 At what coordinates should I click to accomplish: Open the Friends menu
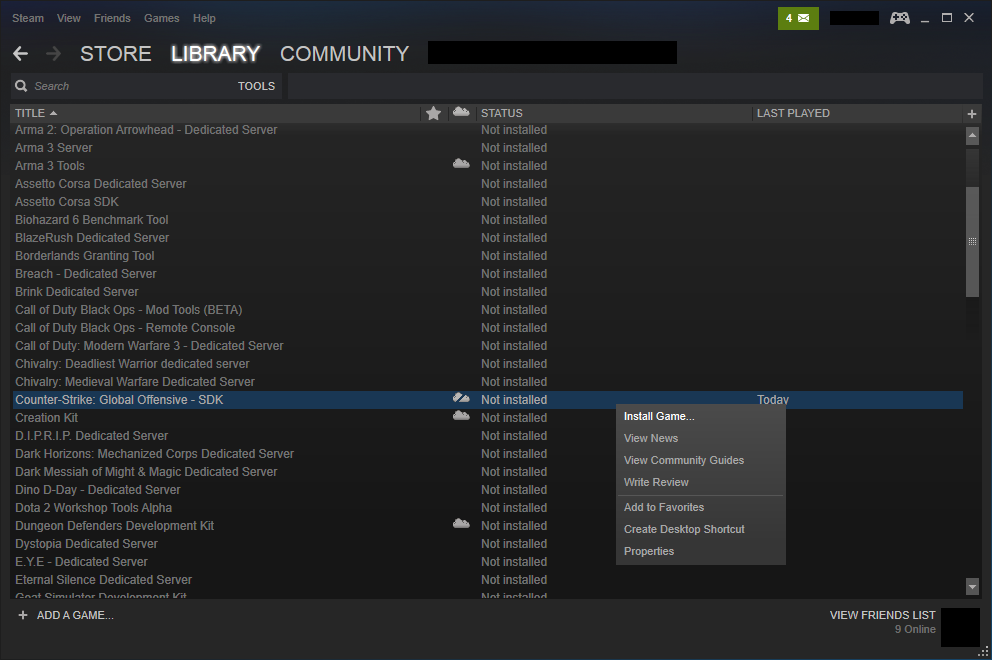[112, 18]
